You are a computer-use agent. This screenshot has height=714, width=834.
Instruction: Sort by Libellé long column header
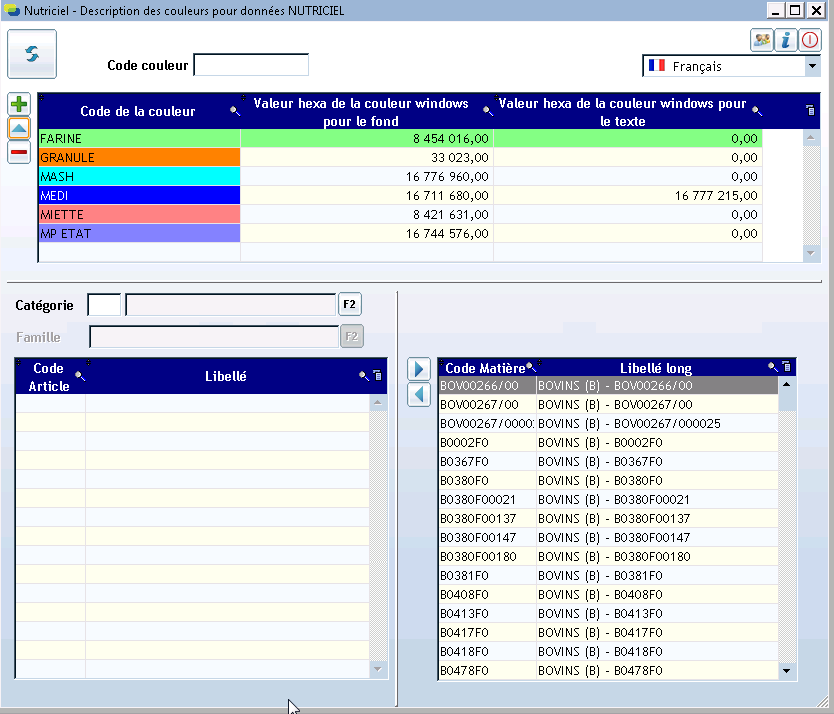pos(656,368)
